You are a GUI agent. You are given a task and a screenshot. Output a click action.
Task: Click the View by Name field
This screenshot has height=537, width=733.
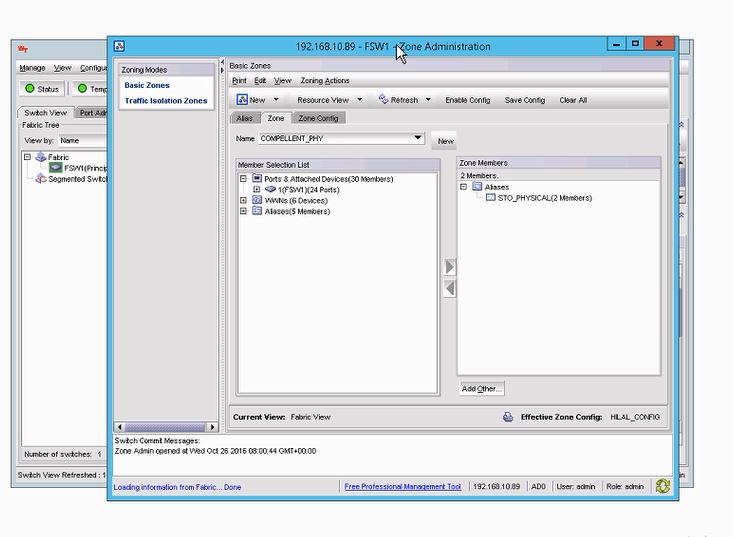pyautogui.click(x=82, y=141)
